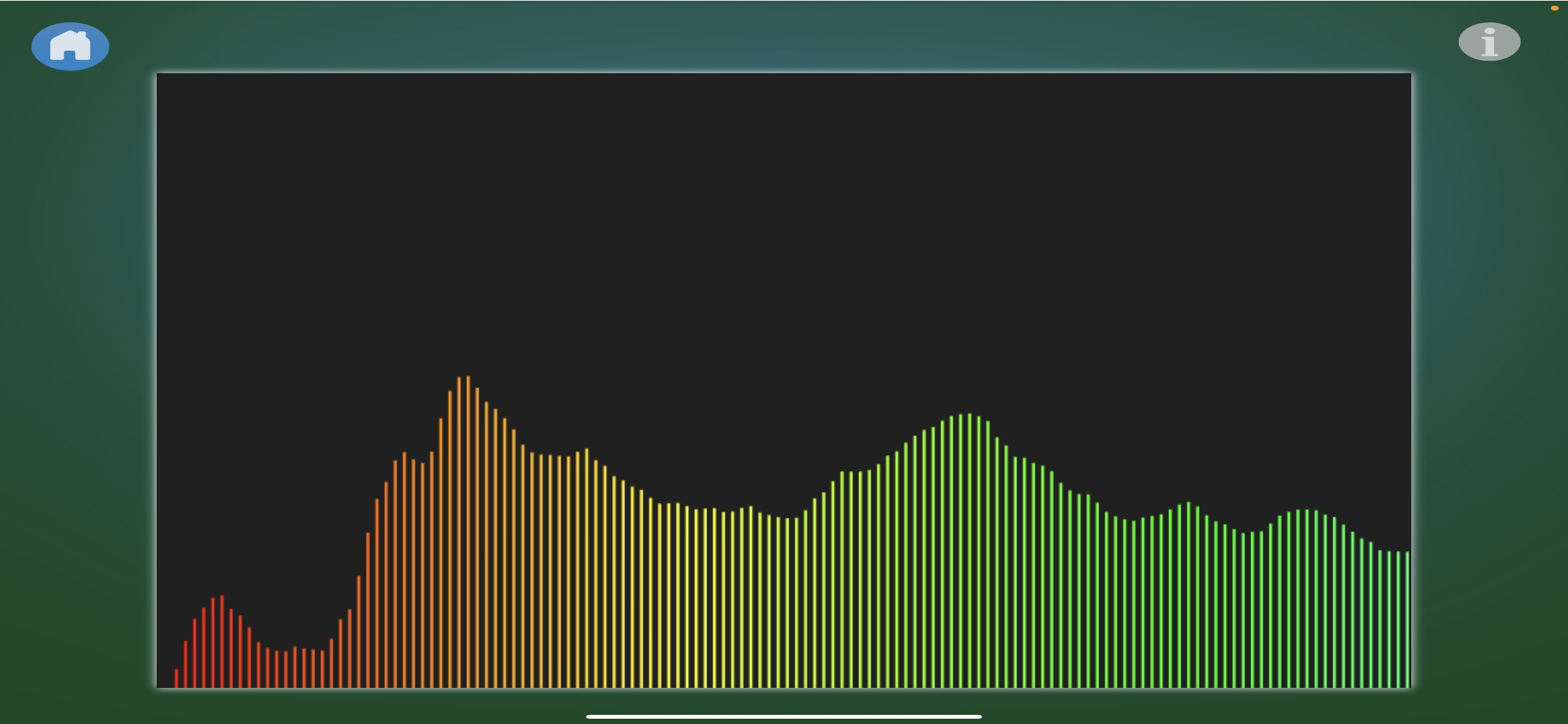Tap the orange shoulder before the tallest peak
Viewport: 1568px width, 724px height.
pos(404,570)
